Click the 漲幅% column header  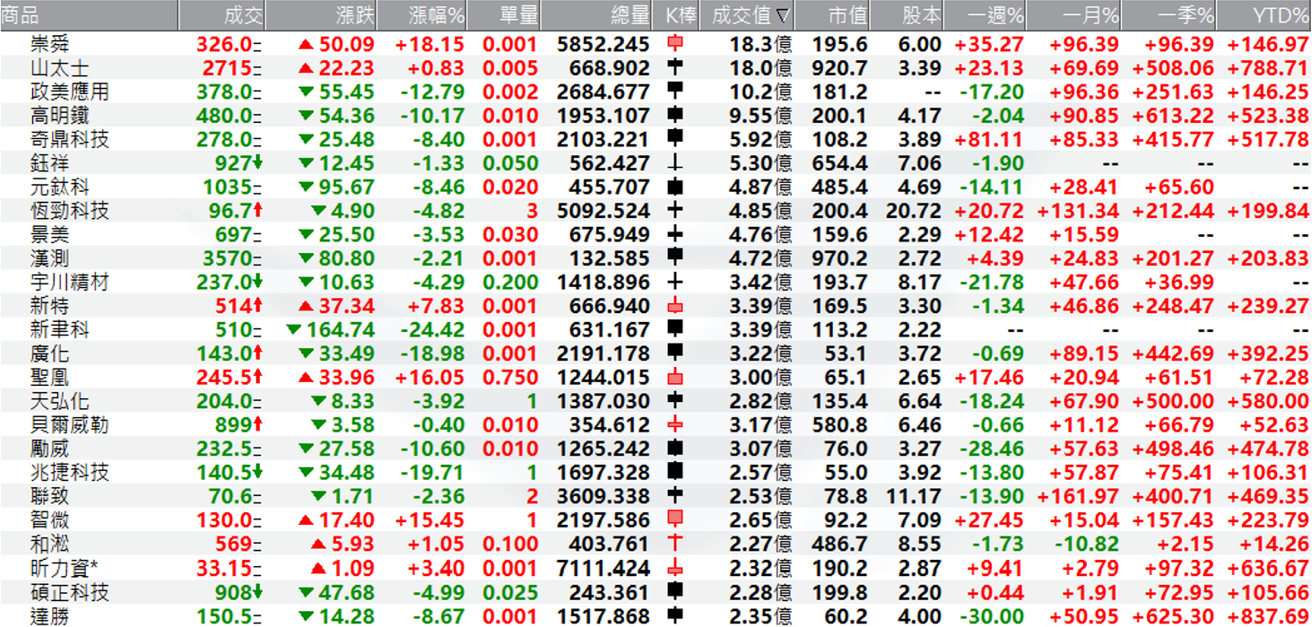click(437, 15)
